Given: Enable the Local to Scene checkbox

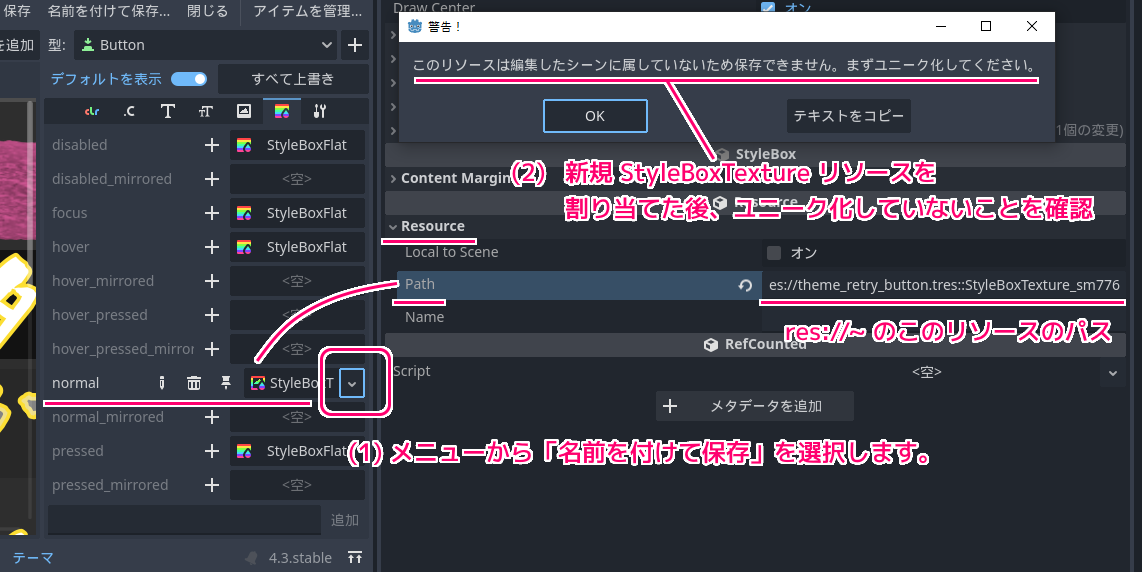Looking at the screenshot, I should (x=774, y=253).
